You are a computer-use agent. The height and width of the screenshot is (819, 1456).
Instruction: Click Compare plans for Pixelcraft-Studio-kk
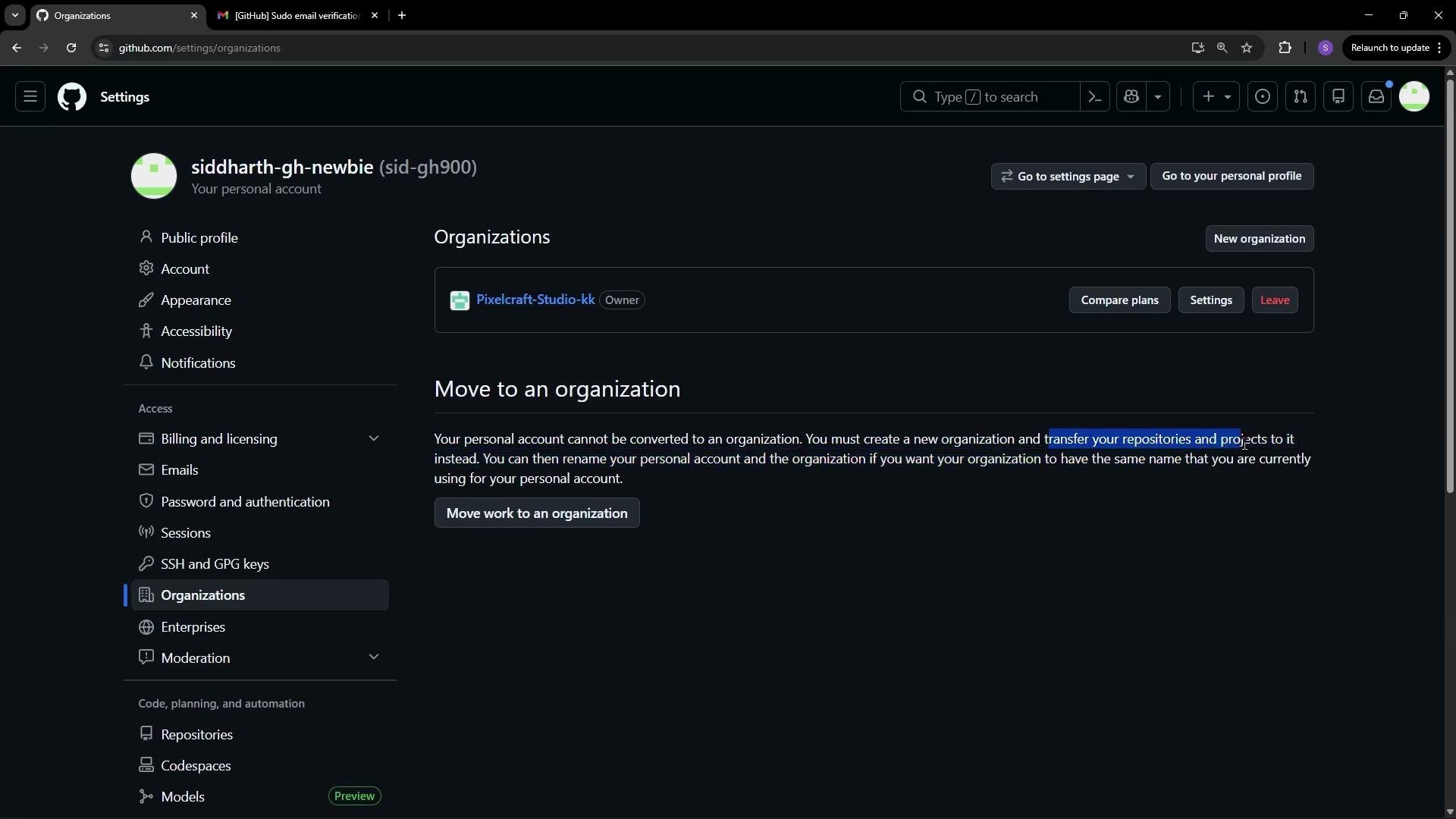point(1120,300)
